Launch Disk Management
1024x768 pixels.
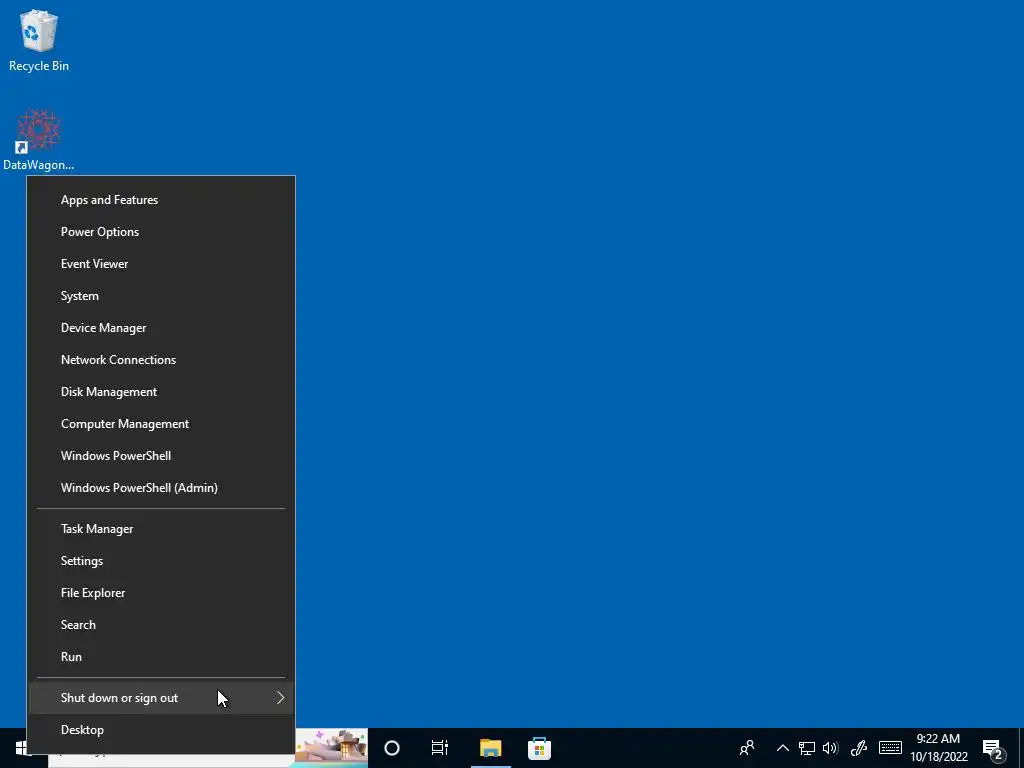click(x=161, y=392)
